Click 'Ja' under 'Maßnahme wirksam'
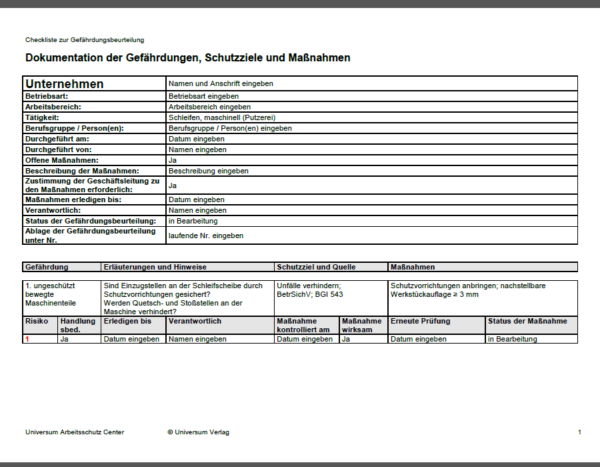 346,339
